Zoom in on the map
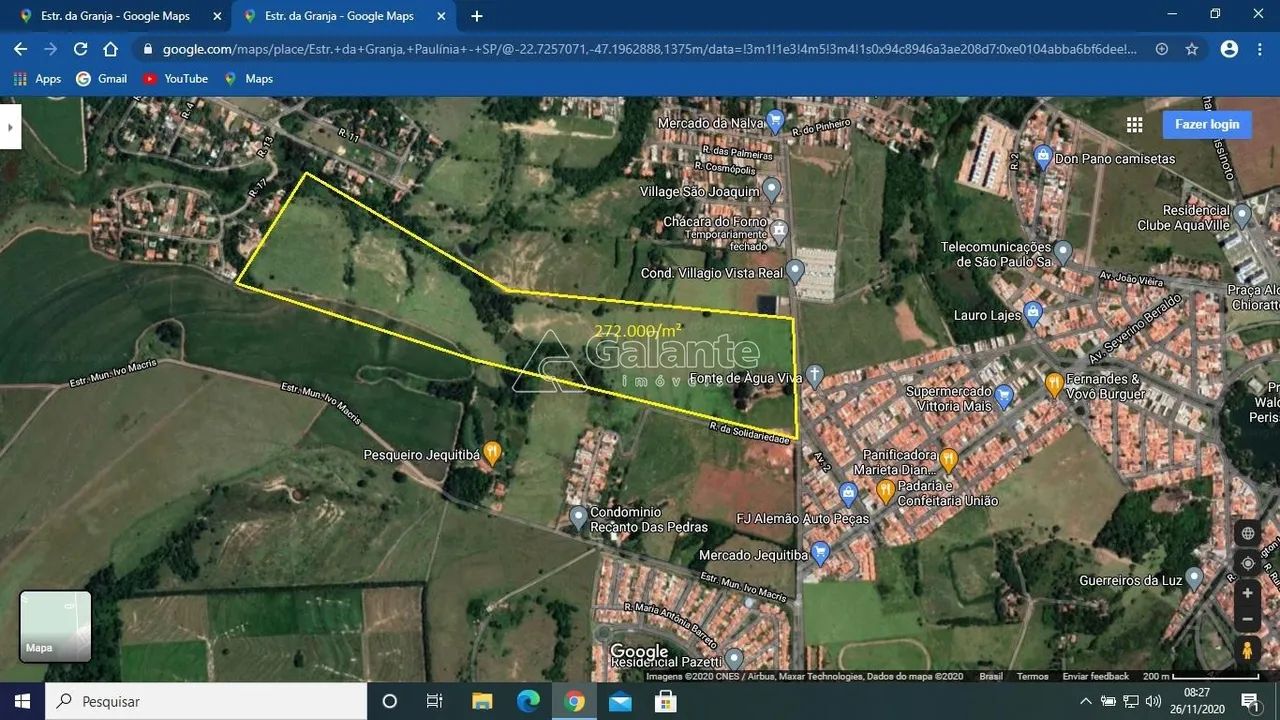The image size is (1280, 720). (1247, 593)
